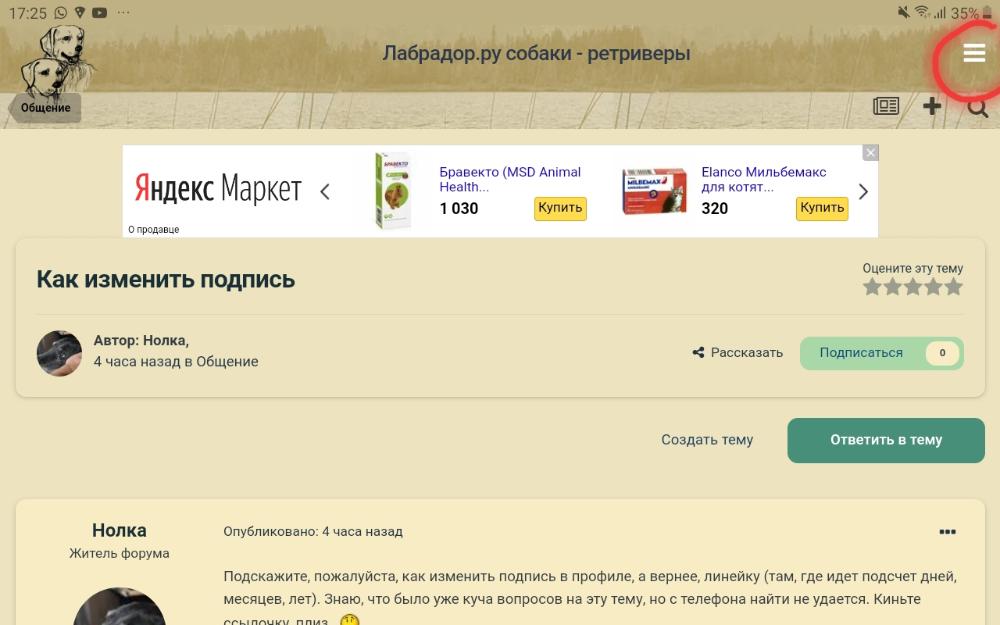Screen dimensions: 1000x625
Task: Click Ответить в тему button
Action: point(885,440)
